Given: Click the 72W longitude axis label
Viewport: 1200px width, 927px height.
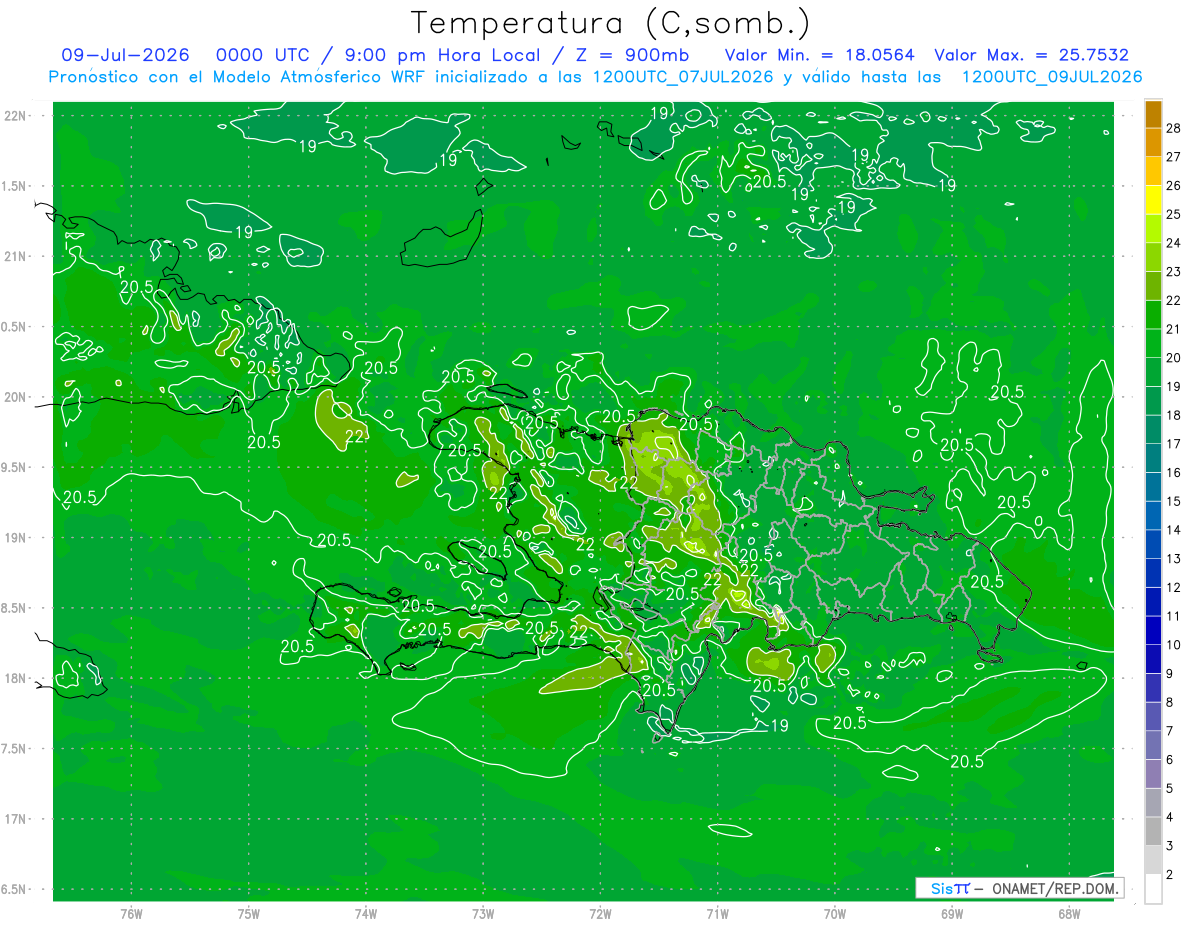Looking at the screenshot, I should (600, 913).
